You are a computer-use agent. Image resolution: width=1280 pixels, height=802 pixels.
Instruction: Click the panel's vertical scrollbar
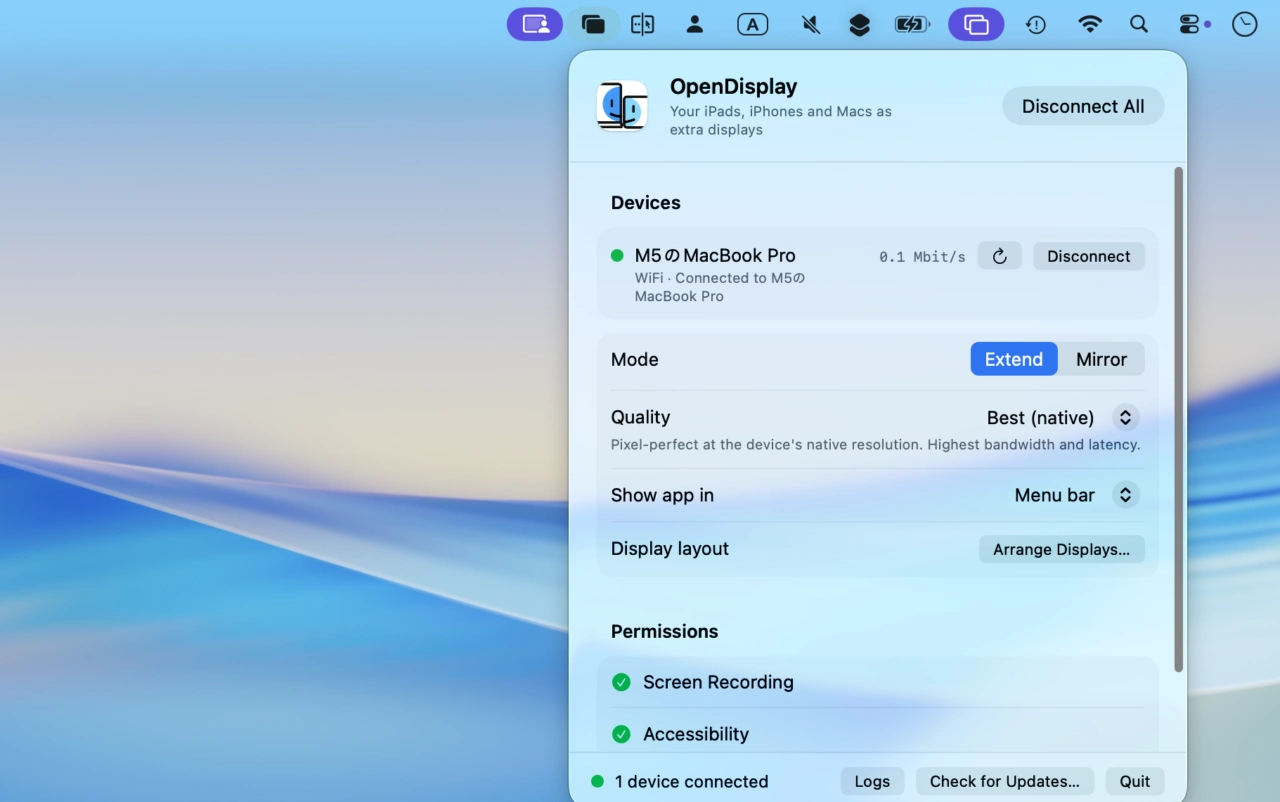pyautogui.click(x=1178, y=419)
